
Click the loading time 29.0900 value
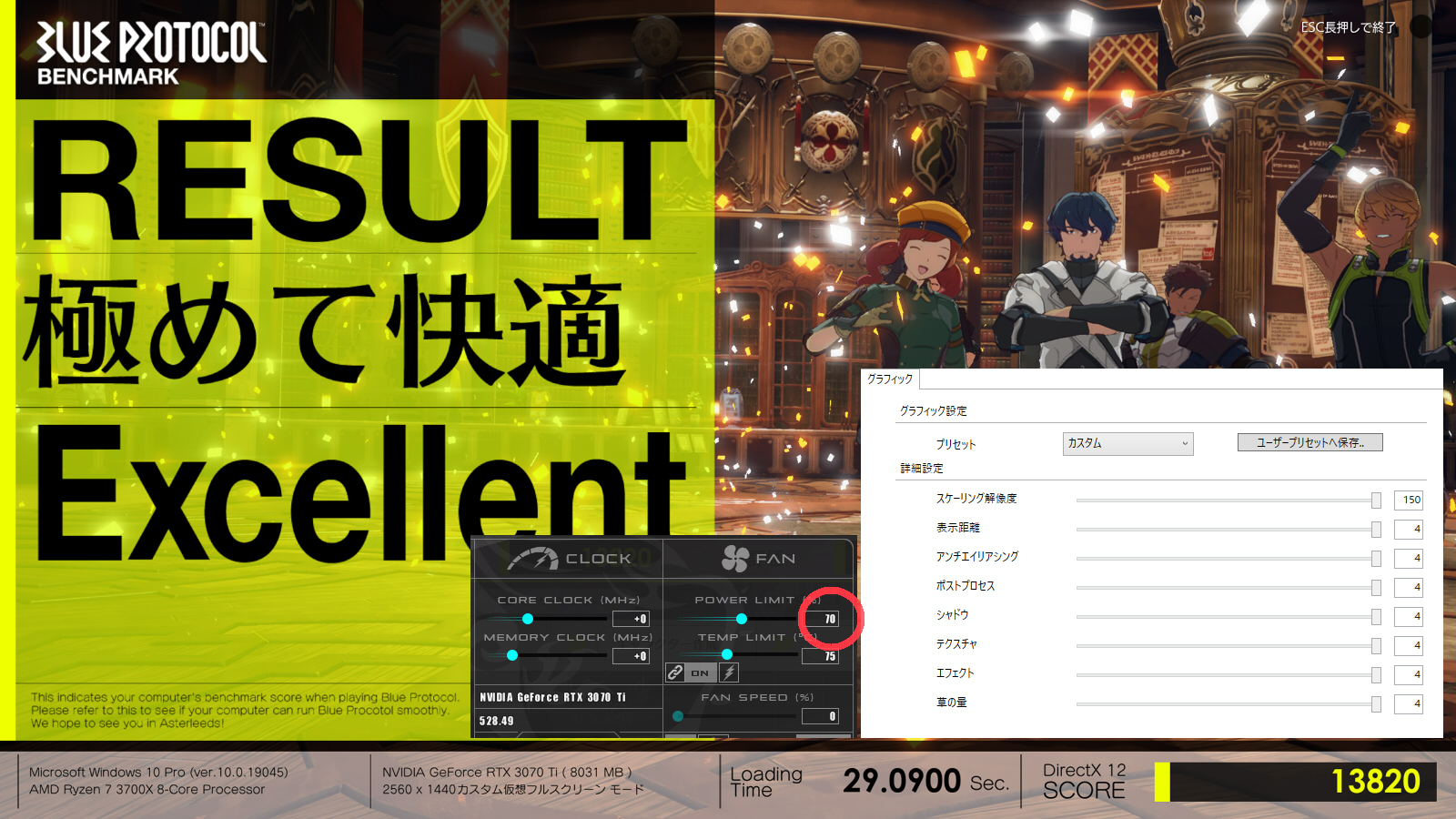[901, 781]
